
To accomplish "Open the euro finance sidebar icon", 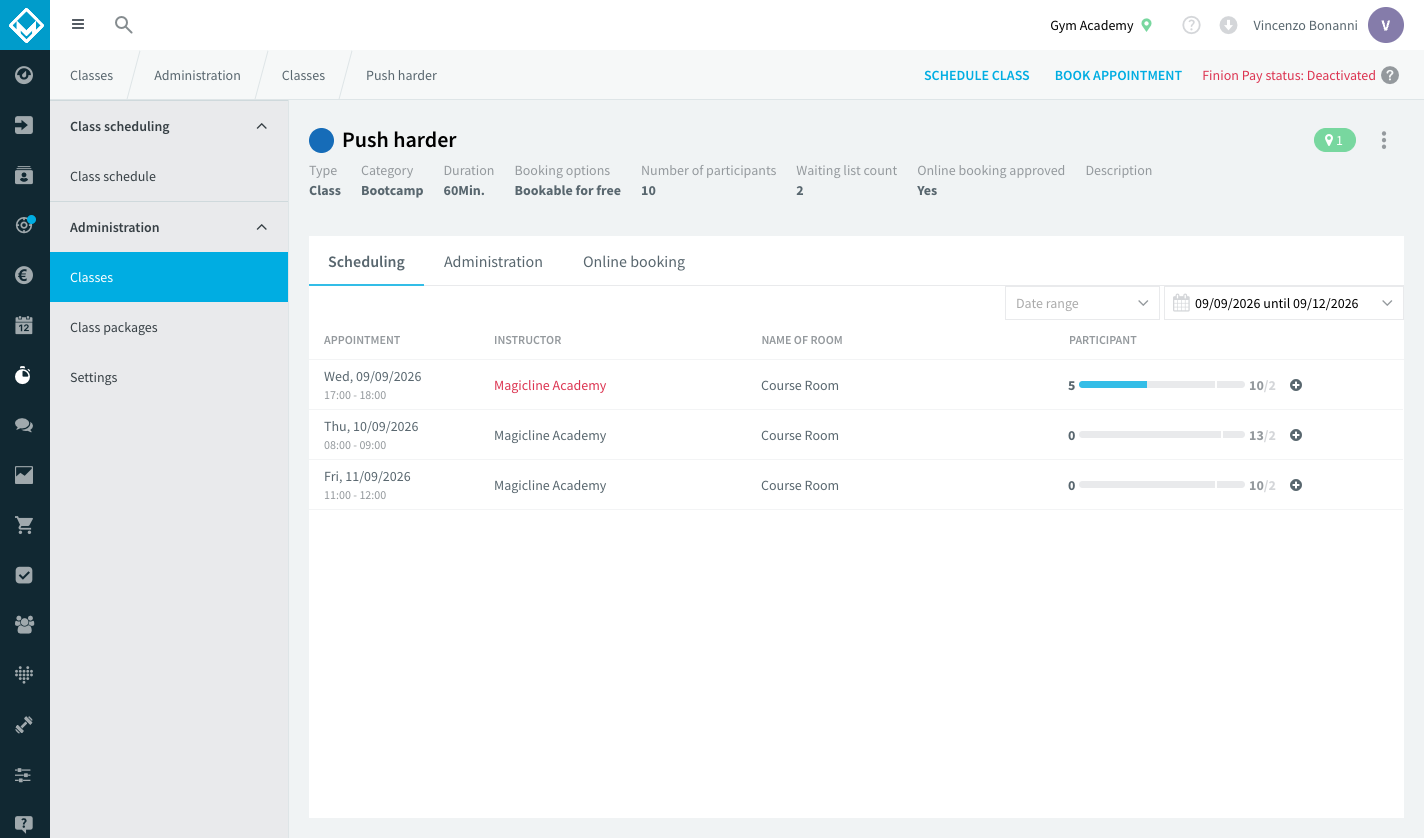I will pyautogui.click(x=25, y=275).
